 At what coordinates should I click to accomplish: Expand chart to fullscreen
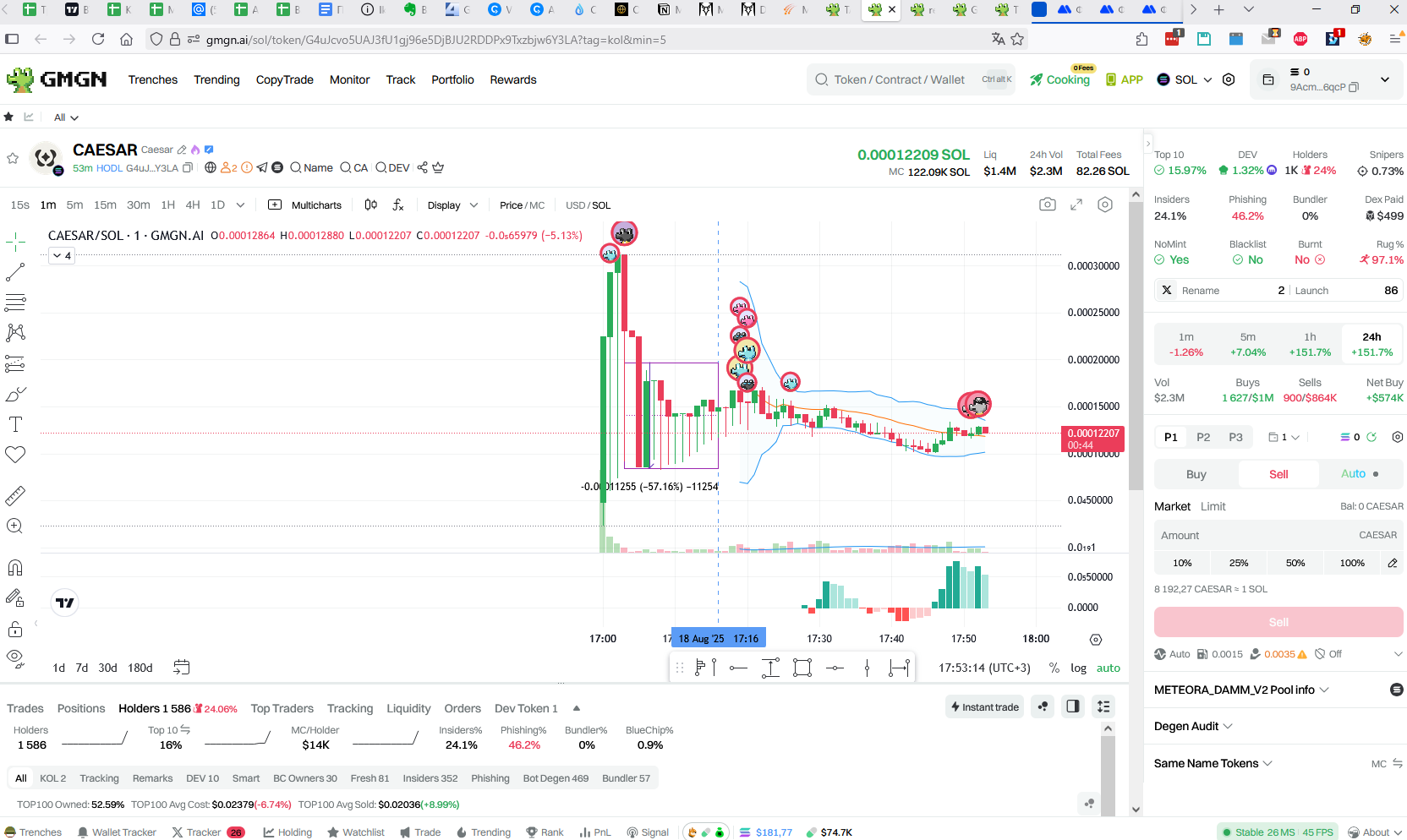[x=1076, y=205]
